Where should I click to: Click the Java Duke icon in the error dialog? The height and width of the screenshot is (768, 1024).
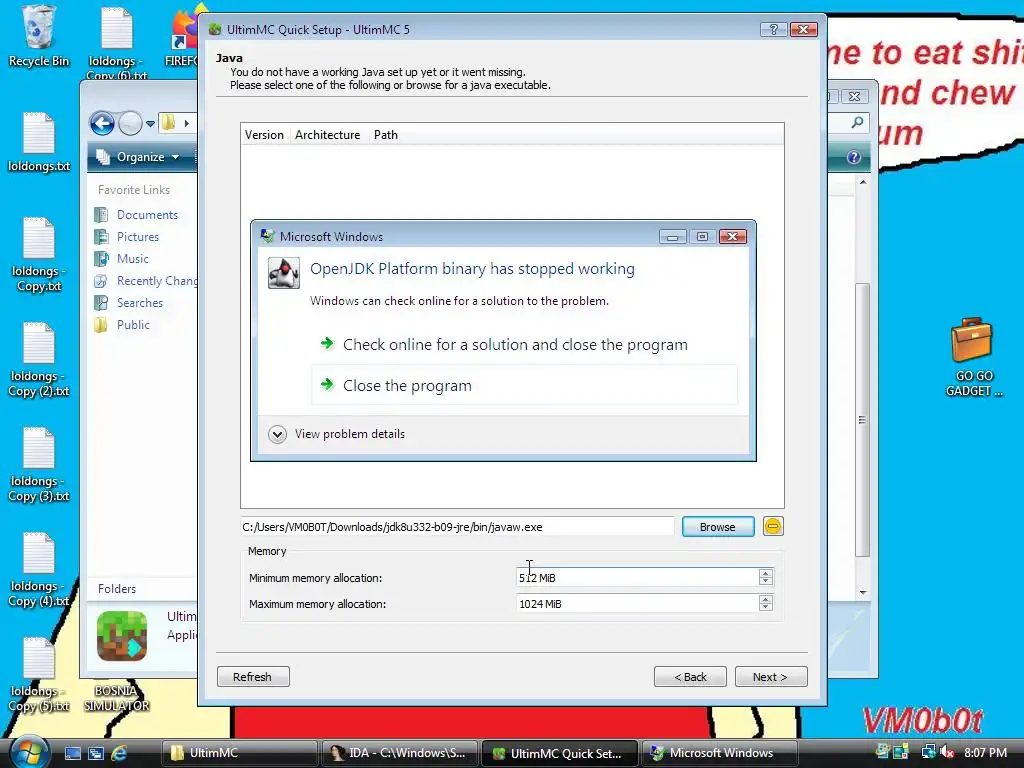[283, 272]
